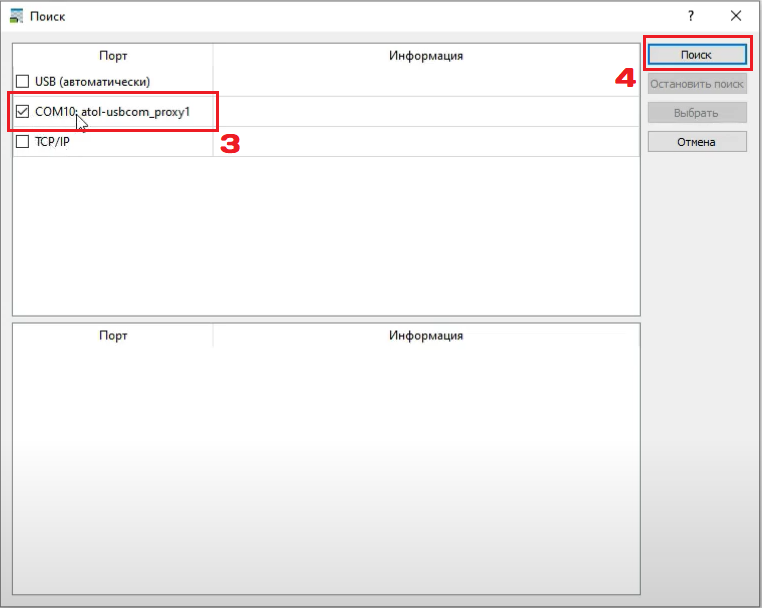
Task: Click the Выбрать button
Action: [697, 112]
